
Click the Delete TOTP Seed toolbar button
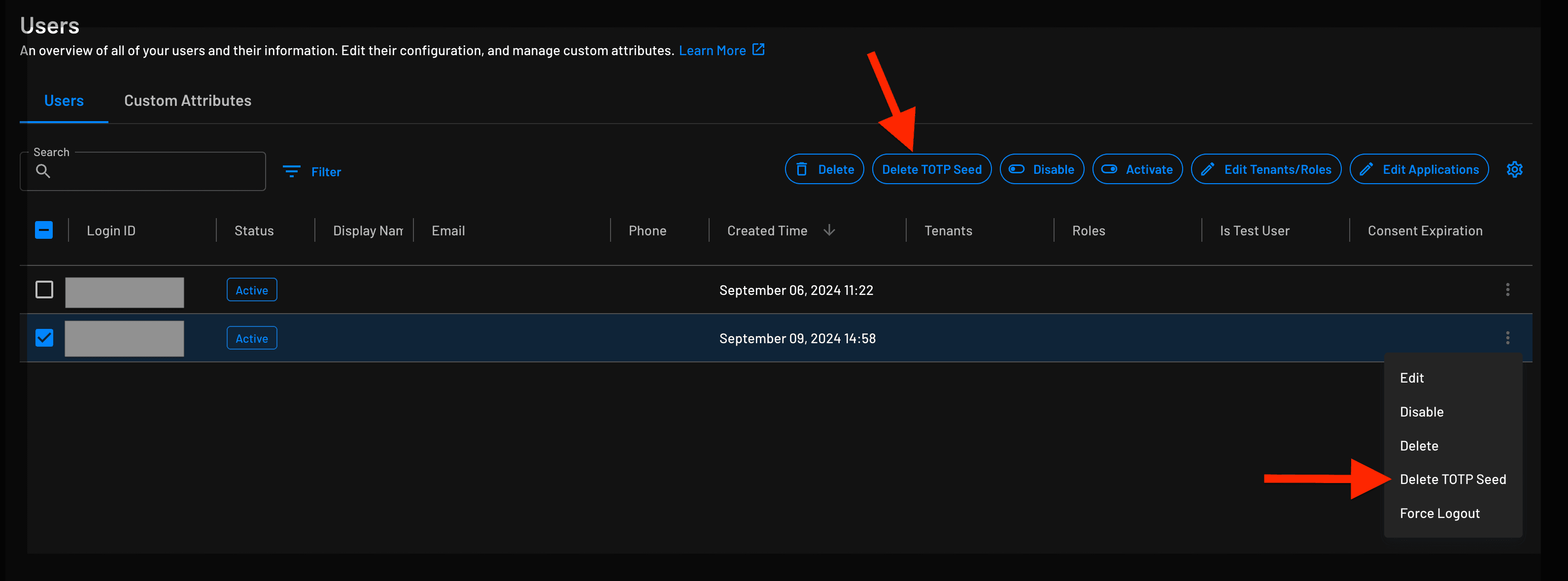tap(931, 169)
